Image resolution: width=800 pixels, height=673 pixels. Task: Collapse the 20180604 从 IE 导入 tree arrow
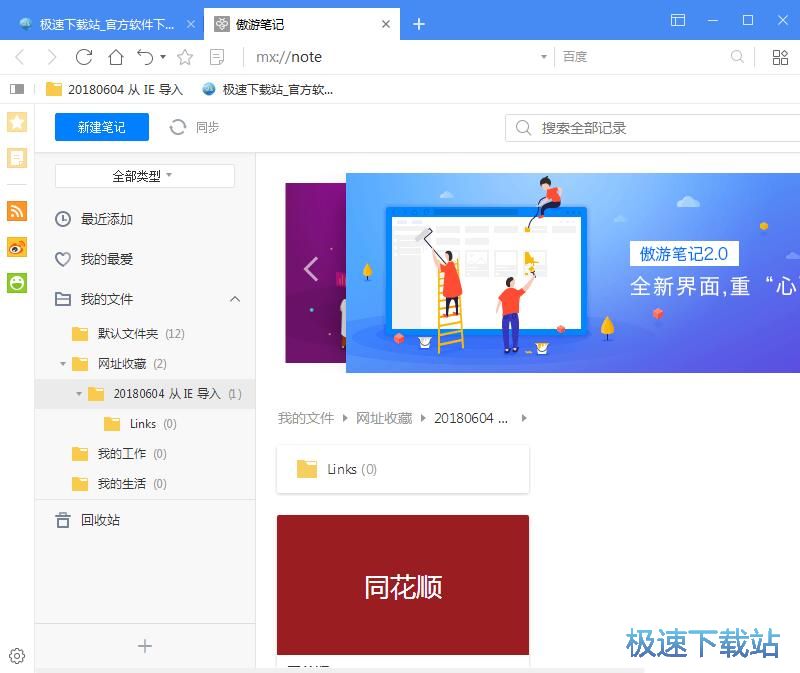pyautogui.click(x=79, y=394)
